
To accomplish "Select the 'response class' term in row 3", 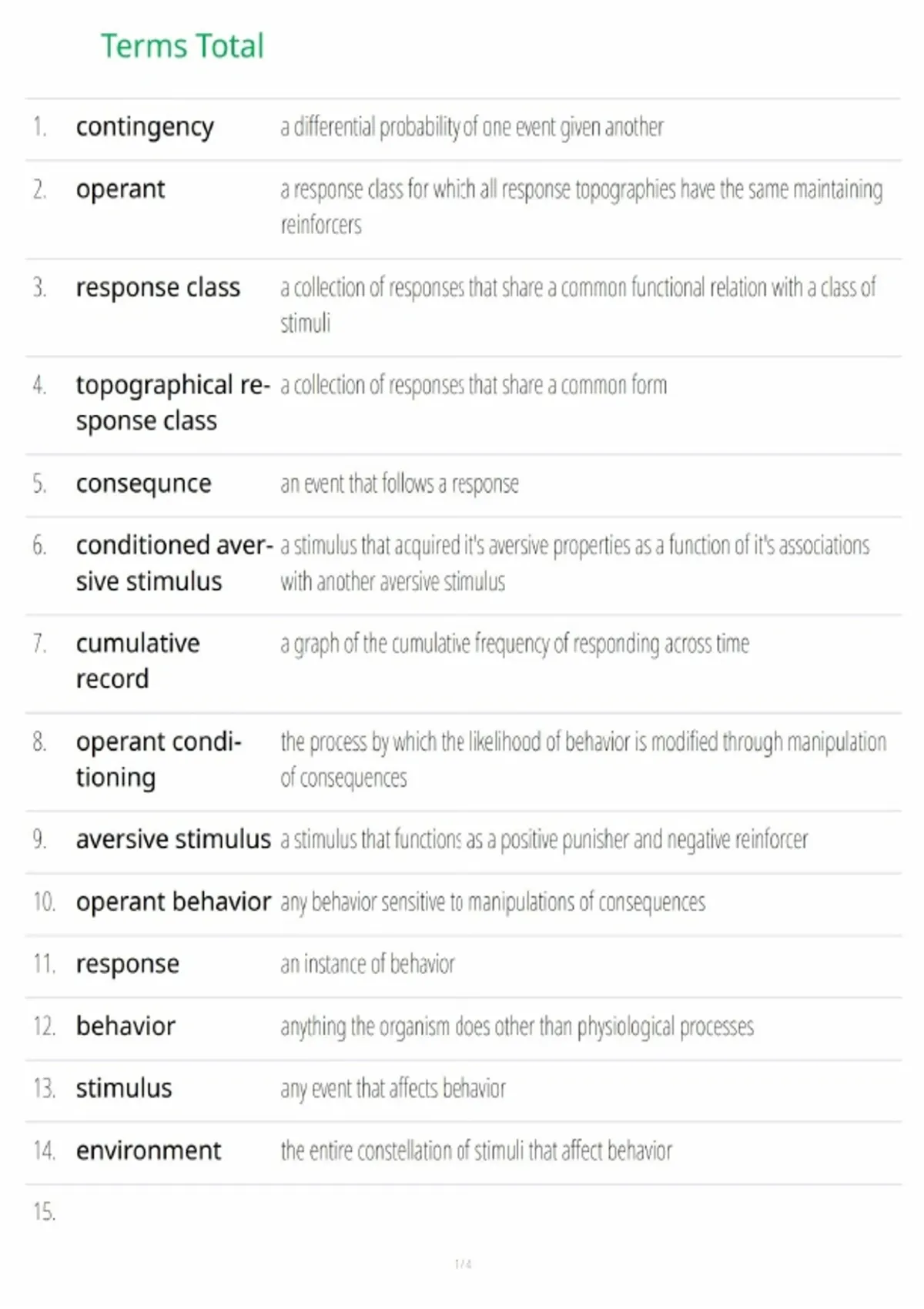I will coord(158,287).
